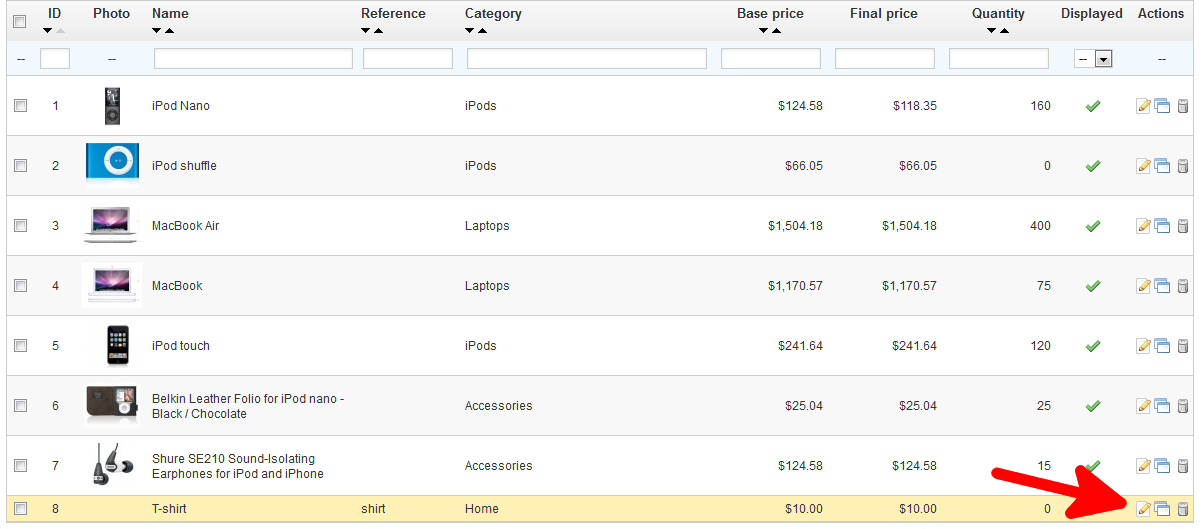The width and height of the screenshot is (1202, 529).
Task: Edit the MacBook Air product
Action: pyautogui.click(x=1144, y=226)
